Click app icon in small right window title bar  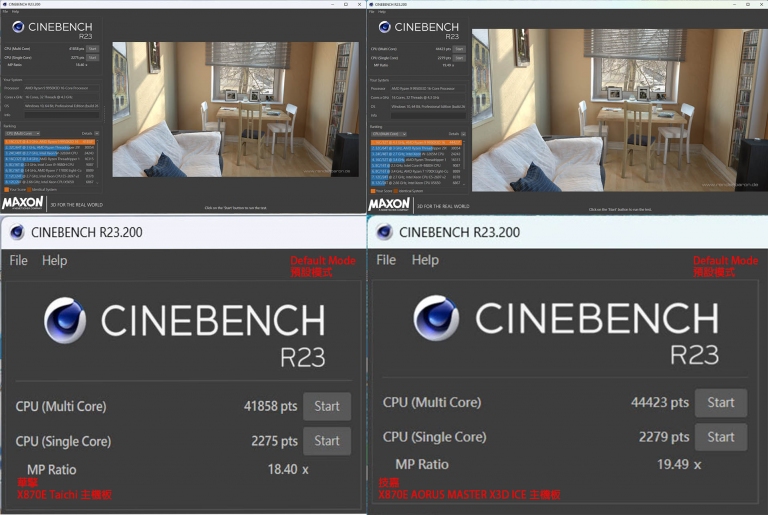(x=372, y=4)
